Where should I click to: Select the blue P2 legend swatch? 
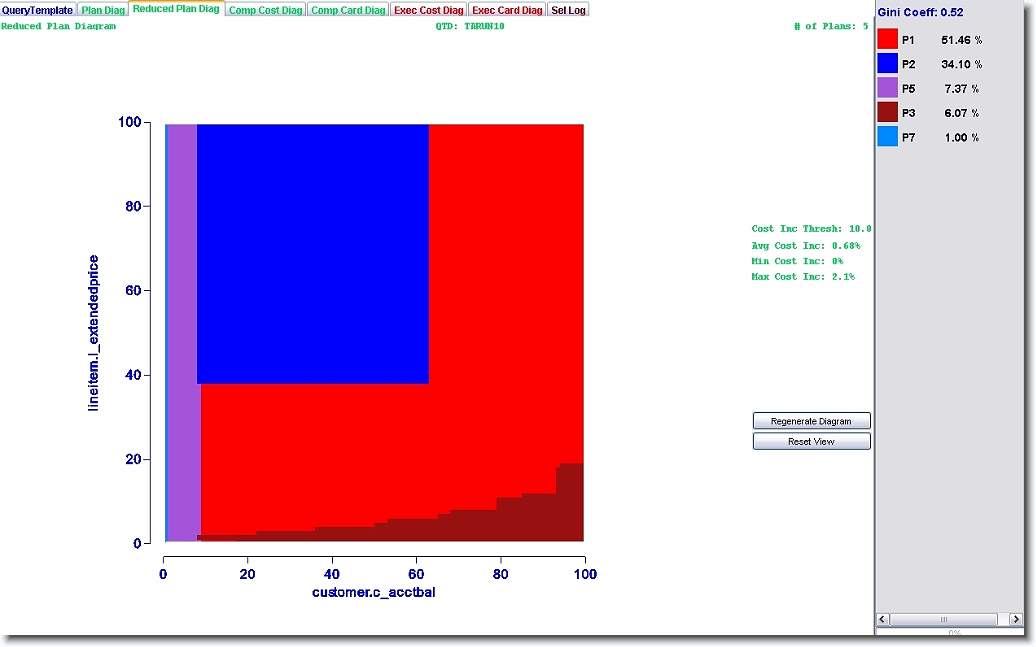(x=887, y=64)
